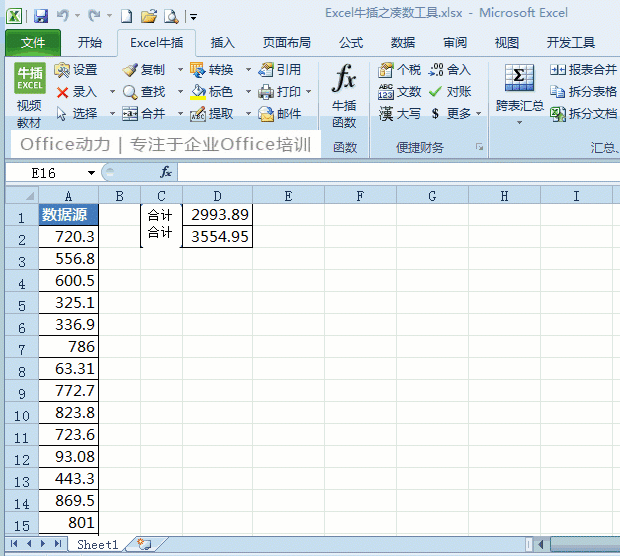Click the 拆分文档 tool

pyautogui.click(x=584, y=114)
